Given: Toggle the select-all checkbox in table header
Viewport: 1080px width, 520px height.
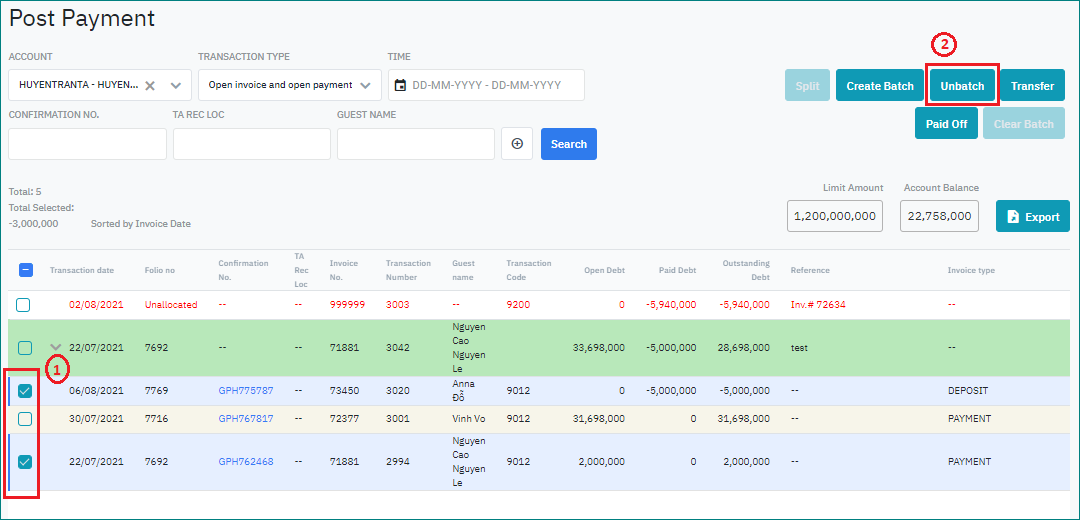Looking at the screenshot, I should (x=26, y=270).
